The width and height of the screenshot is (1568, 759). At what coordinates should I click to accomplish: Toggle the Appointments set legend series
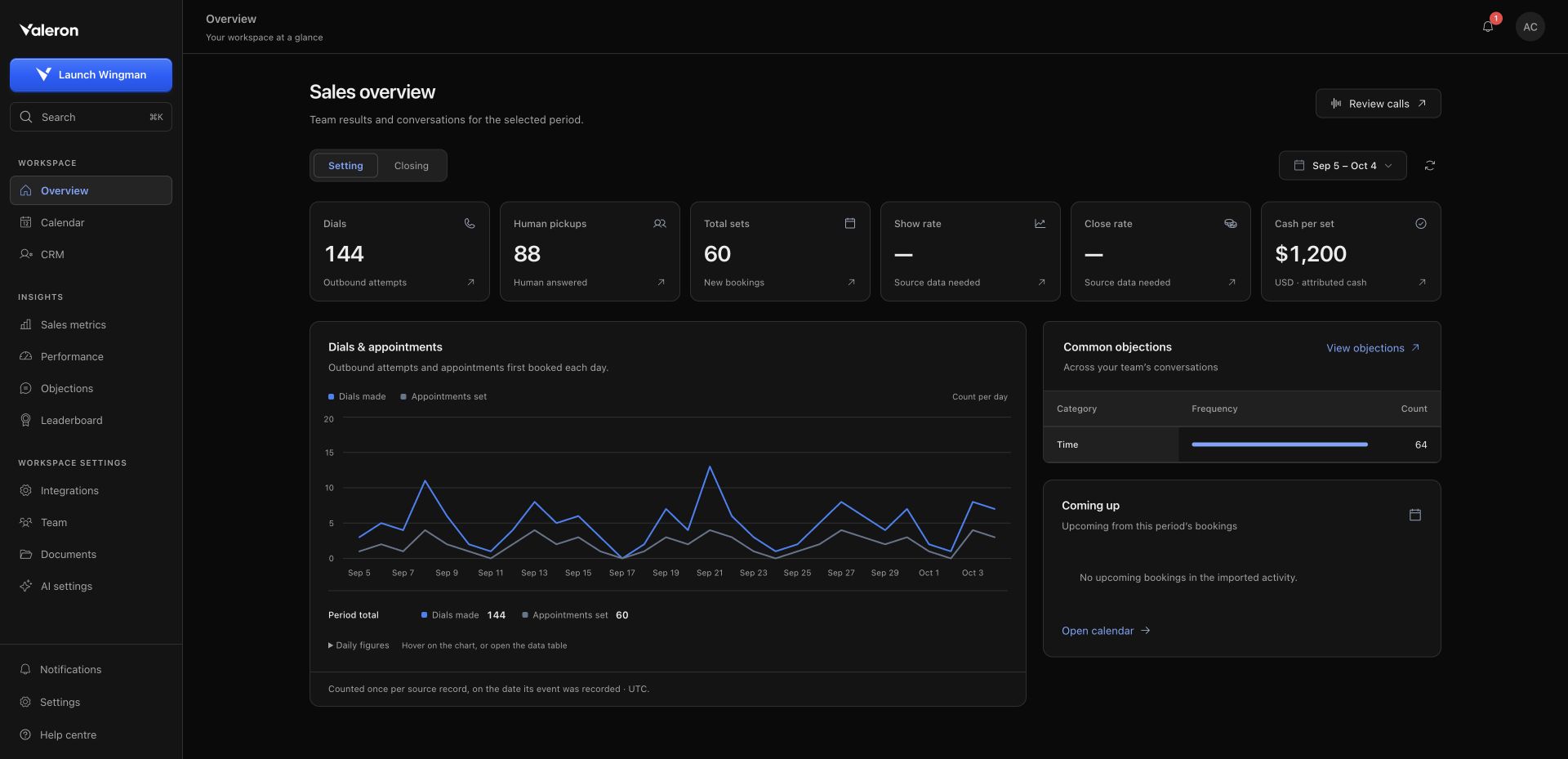click(x=443, y=397)
